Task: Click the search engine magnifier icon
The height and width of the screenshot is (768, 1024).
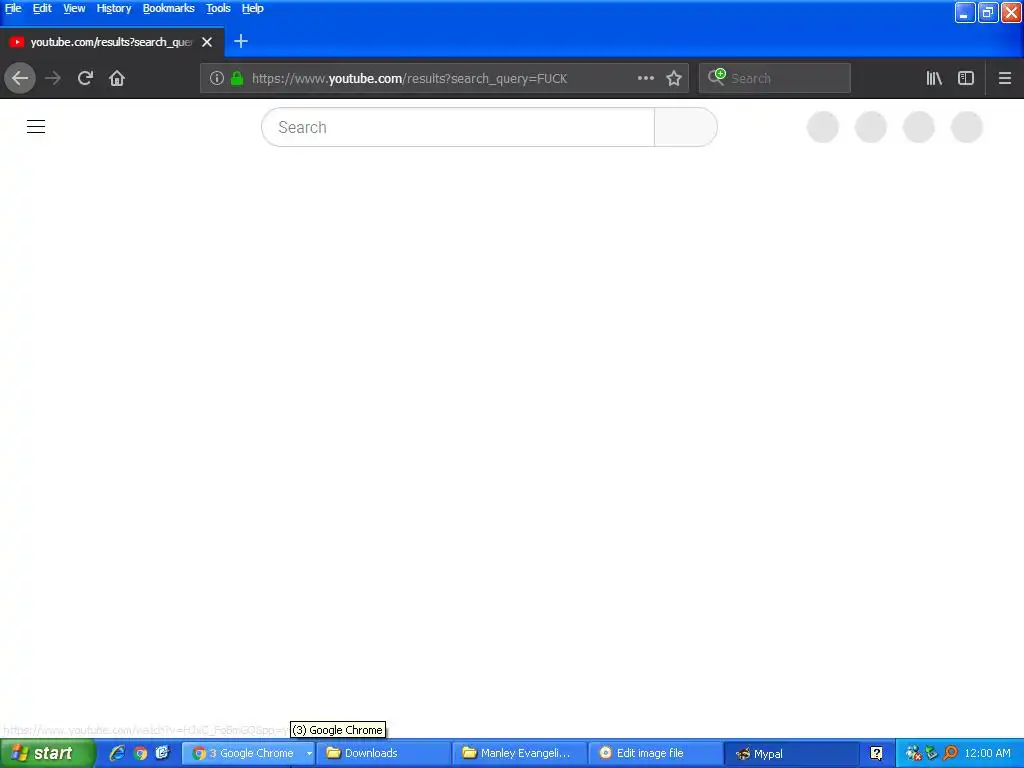Action: (x=716, y=77)
